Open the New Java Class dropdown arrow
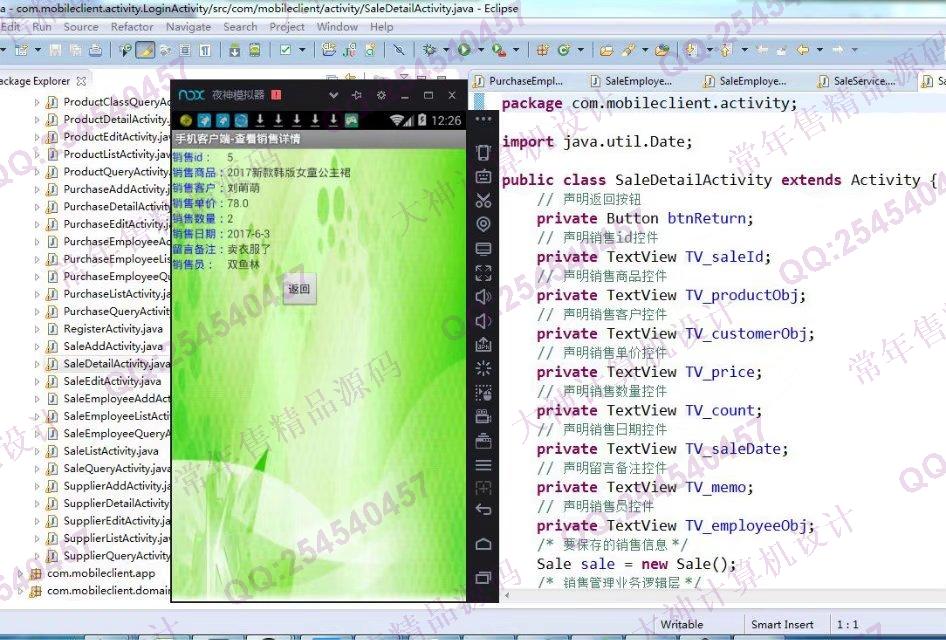Screen dimensions: 946x640 pos(580,50)
